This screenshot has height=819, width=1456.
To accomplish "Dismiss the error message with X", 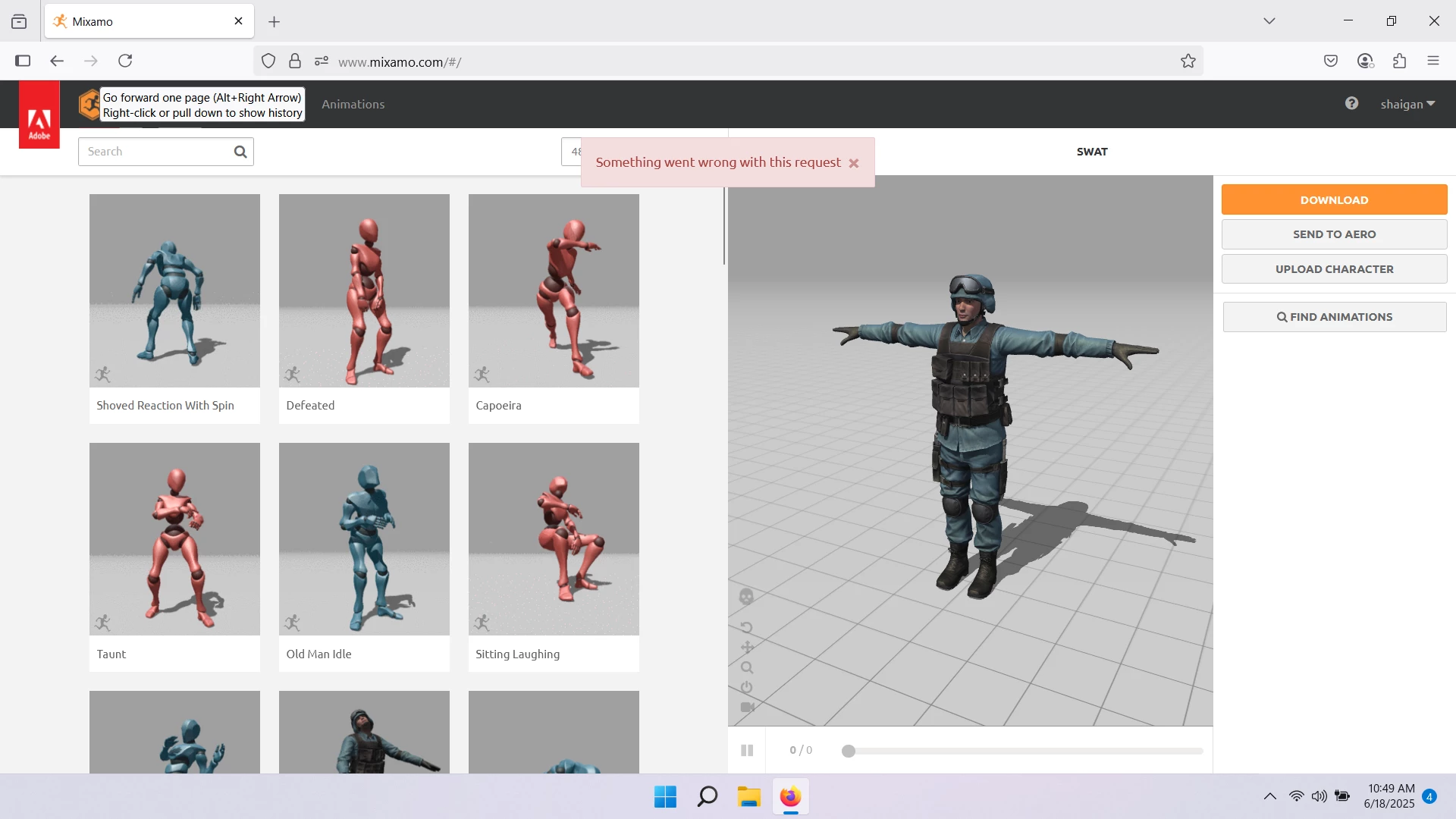I will point(854,163).
